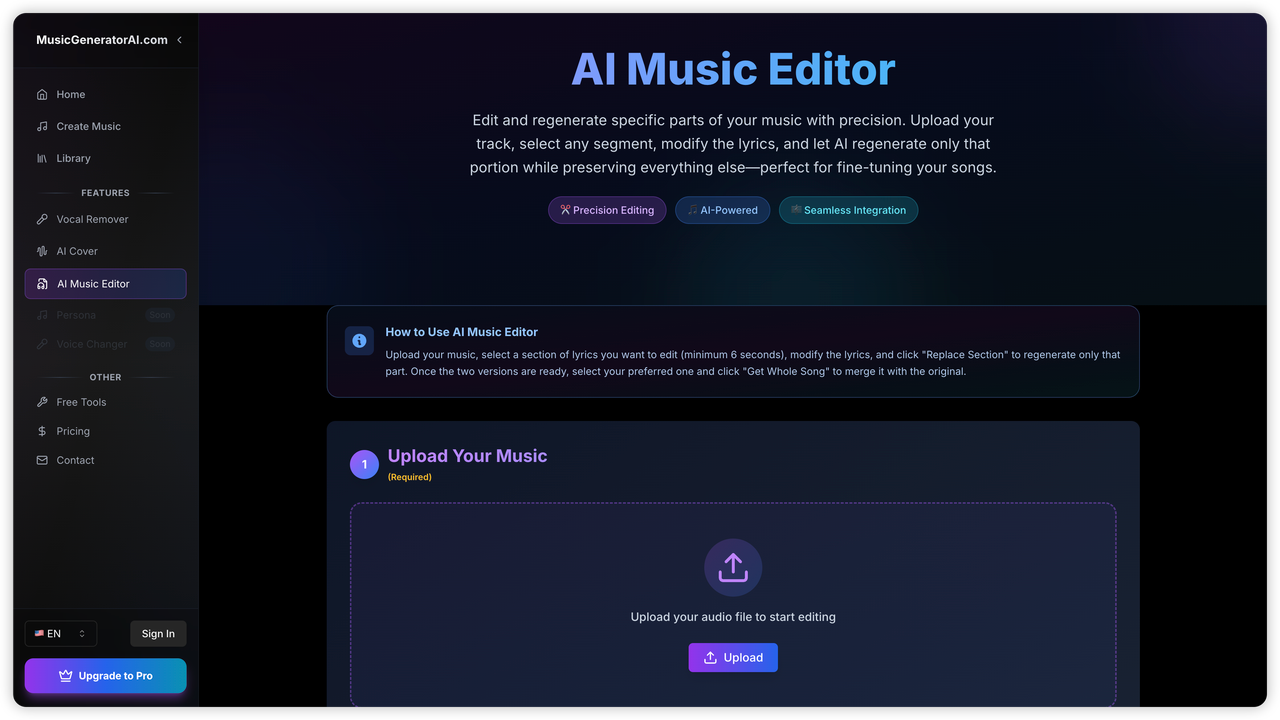This screenshot has height=720, width=1280.
Task: Click the Upgrade to Pro button
Action: (106, 676)
